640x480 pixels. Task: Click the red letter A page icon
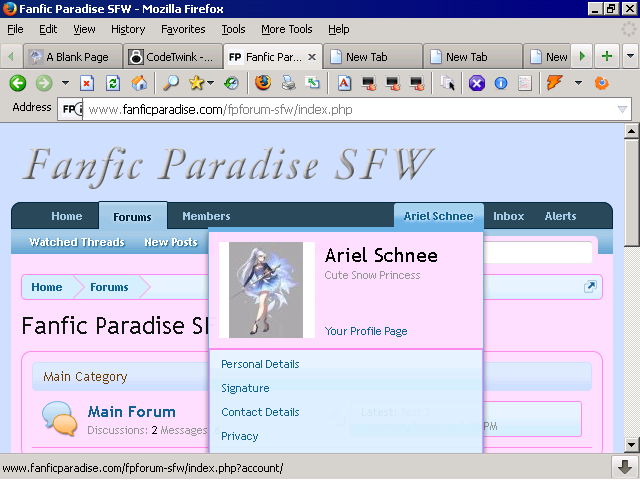pyautogui.click(x=344, y=83)
